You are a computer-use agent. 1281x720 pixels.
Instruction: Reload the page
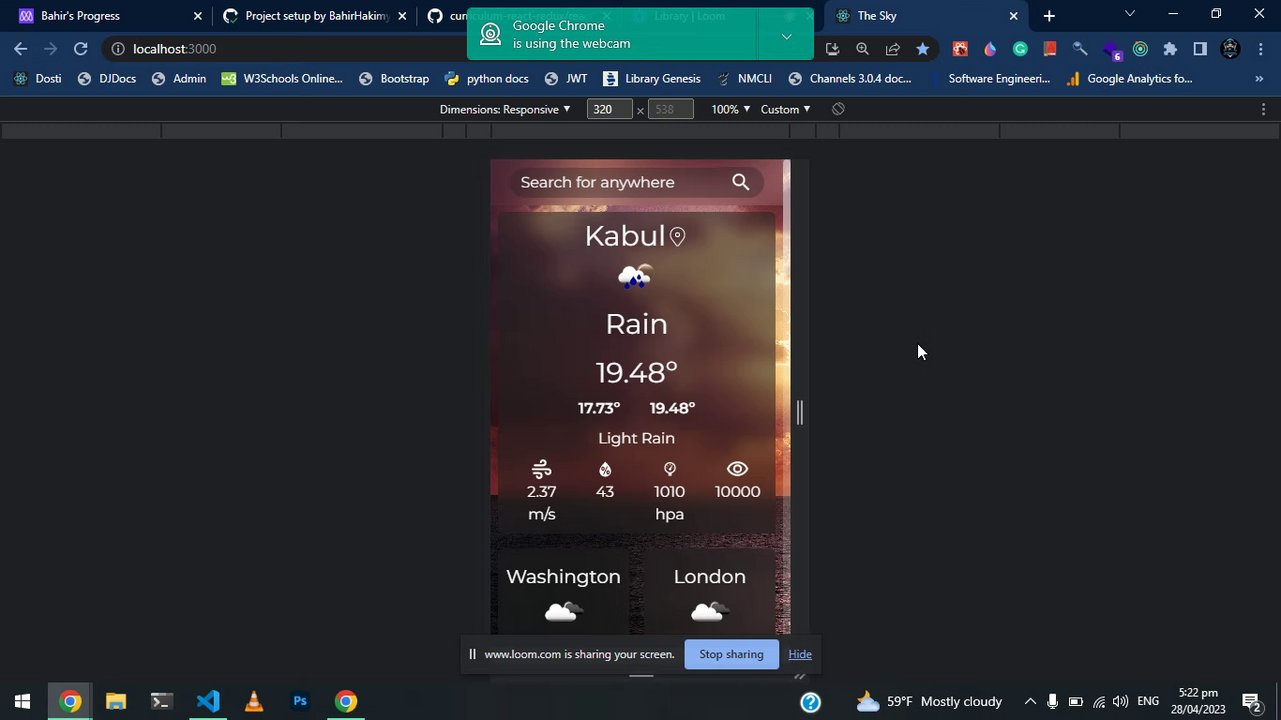[x=80, y=49]
